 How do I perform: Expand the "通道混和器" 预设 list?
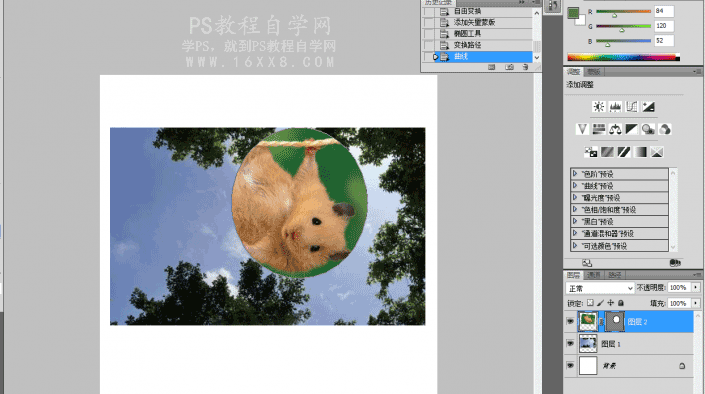tap(575, 233)
